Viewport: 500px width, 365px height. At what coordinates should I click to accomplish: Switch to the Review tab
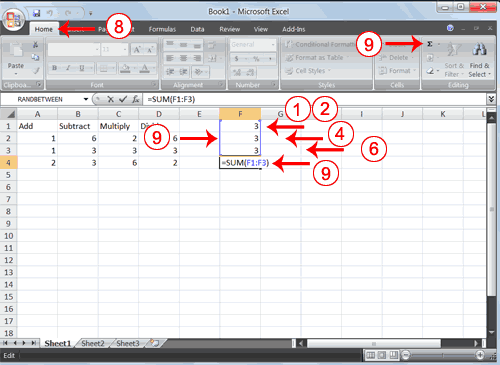pos(230,29)
